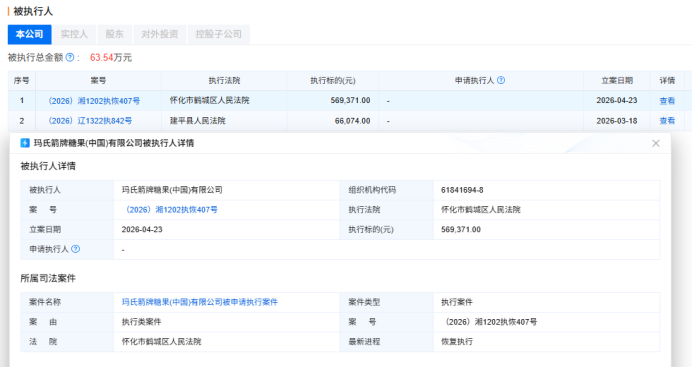Click the 被执行人详情 section heading

pyautogui.click(x=48, y=166)
